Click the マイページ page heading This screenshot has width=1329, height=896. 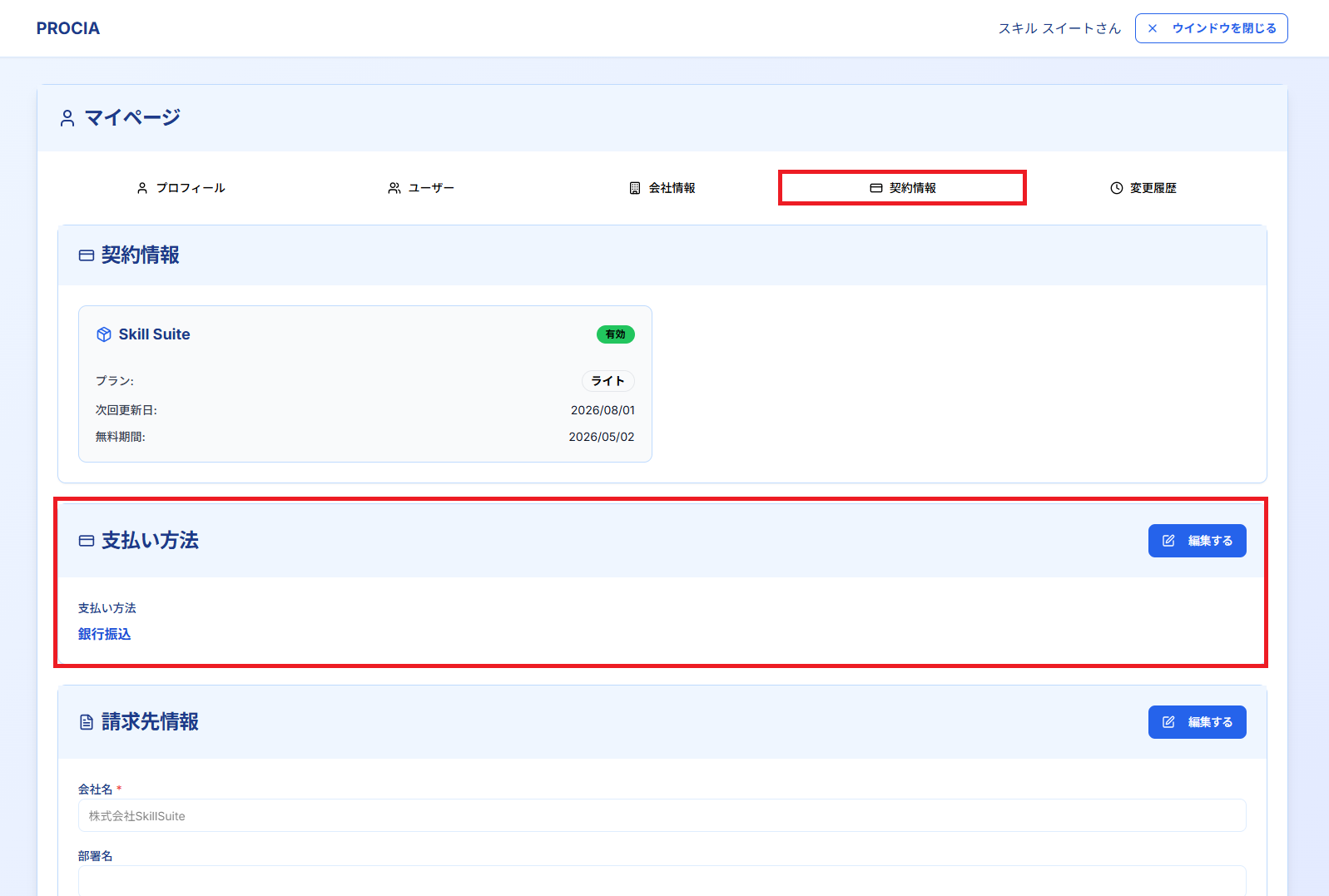click(x=132, y=117)
